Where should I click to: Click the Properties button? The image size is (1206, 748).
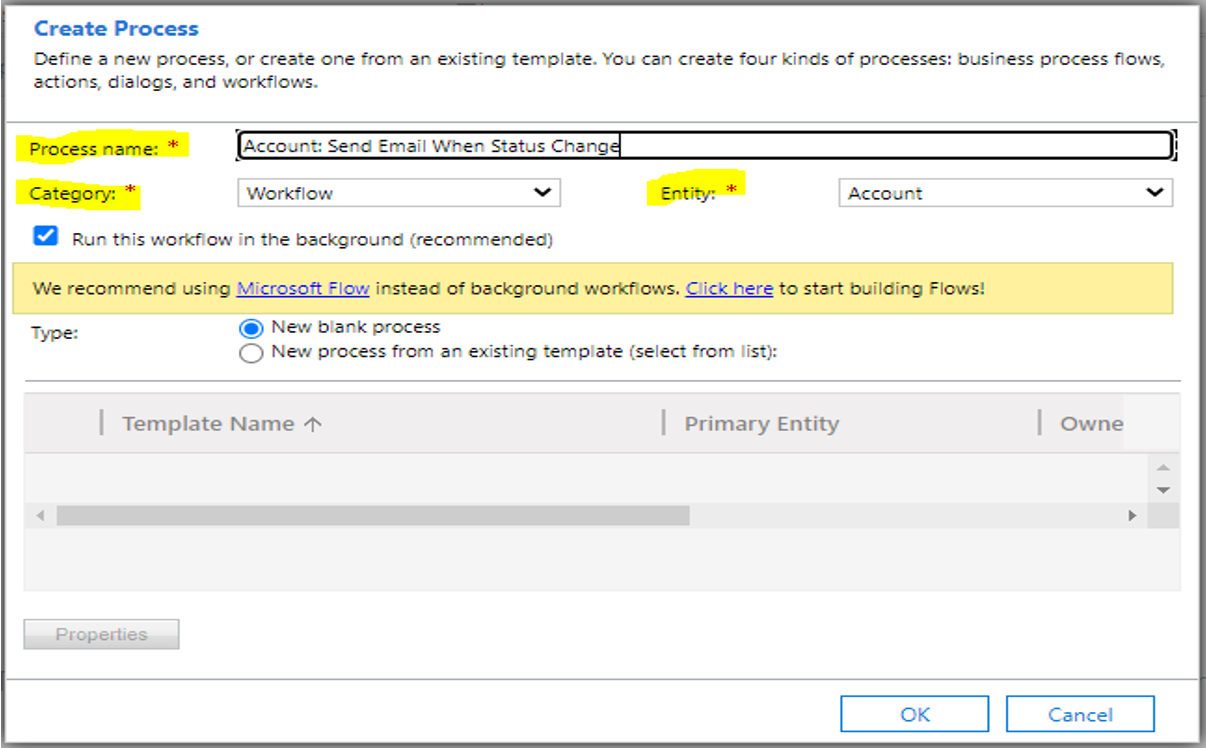coord(101,635)
